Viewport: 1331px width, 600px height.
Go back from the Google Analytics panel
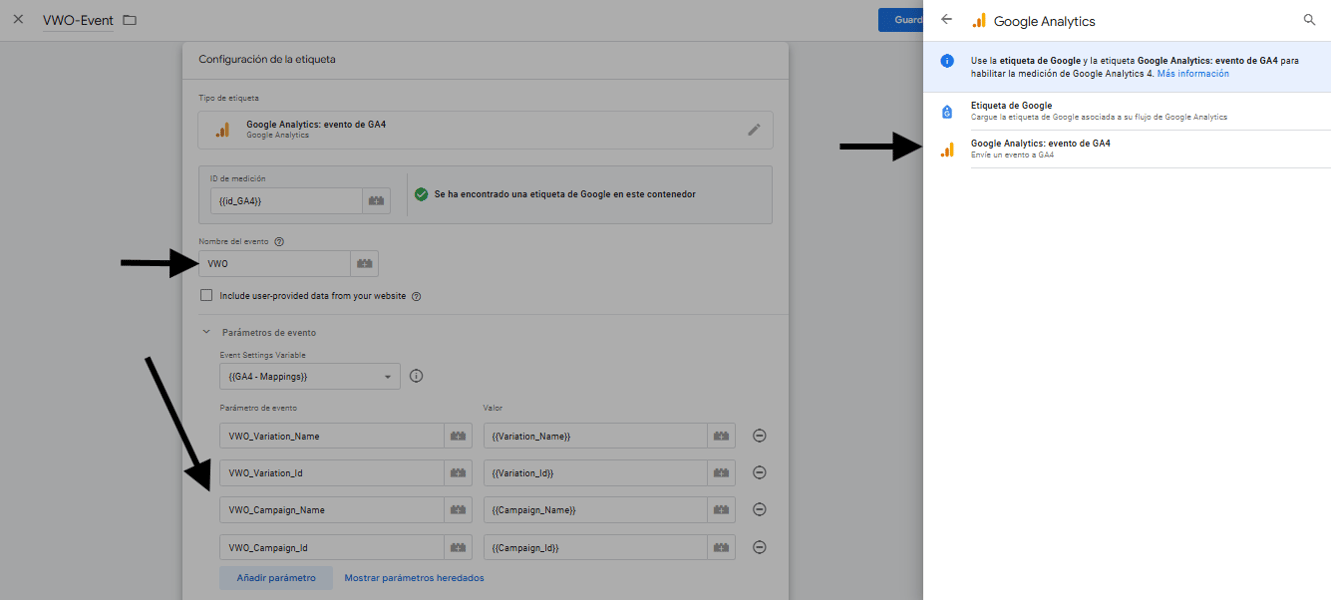(947, 20)
